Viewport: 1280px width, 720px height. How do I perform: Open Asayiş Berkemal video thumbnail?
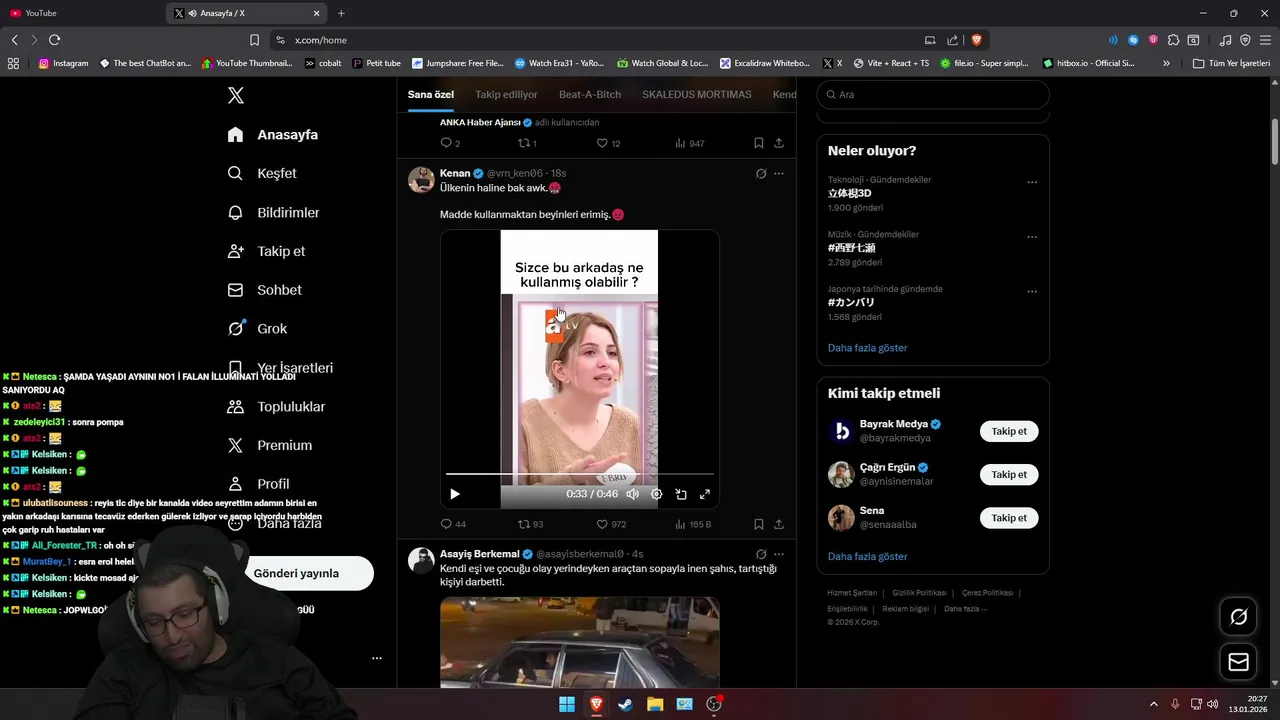click(x=580, y=642)
